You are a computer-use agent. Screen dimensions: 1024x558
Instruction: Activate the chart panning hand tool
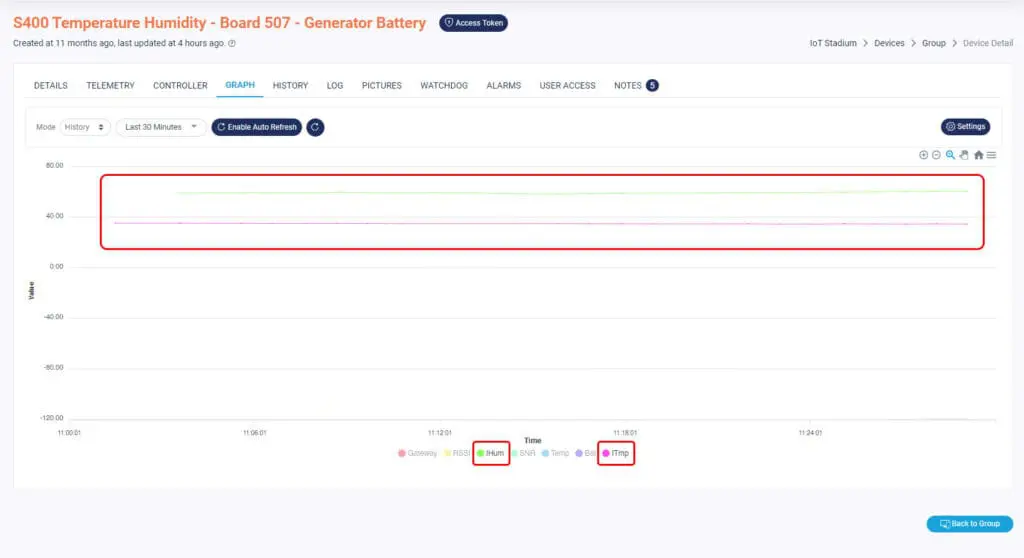(x=964, y=155)
